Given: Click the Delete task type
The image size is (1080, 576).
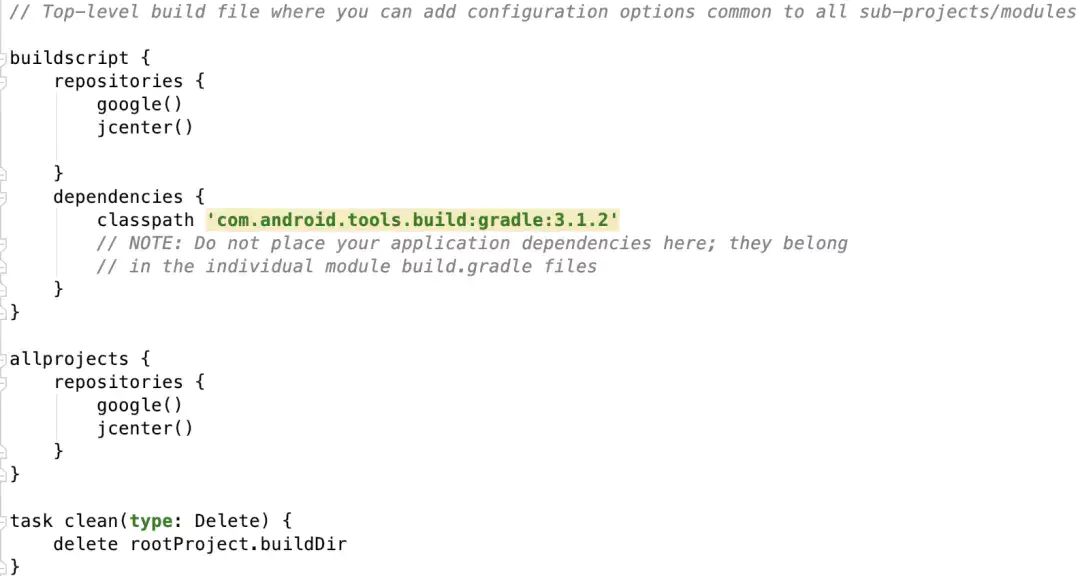Looking at the screenshot, I should pyautogui.click(x=226, y=521).
